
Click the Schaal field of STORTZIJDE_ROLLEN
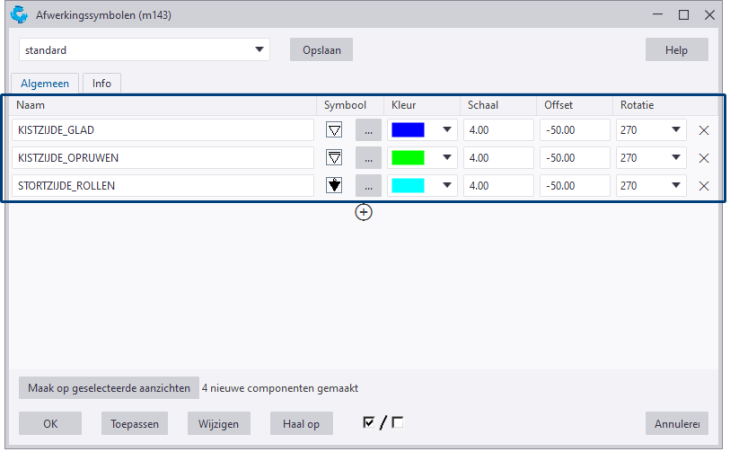498,186
